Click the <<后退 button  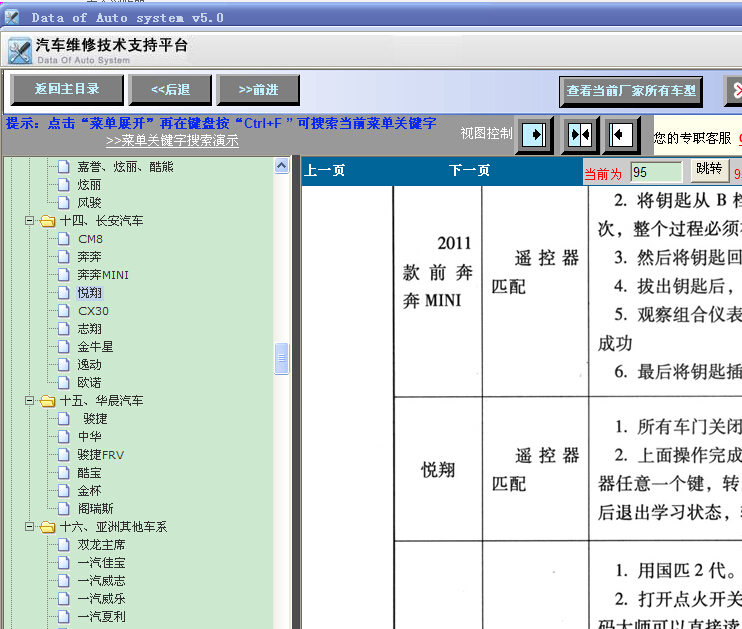pyautogui.click(x=170, y=89)
